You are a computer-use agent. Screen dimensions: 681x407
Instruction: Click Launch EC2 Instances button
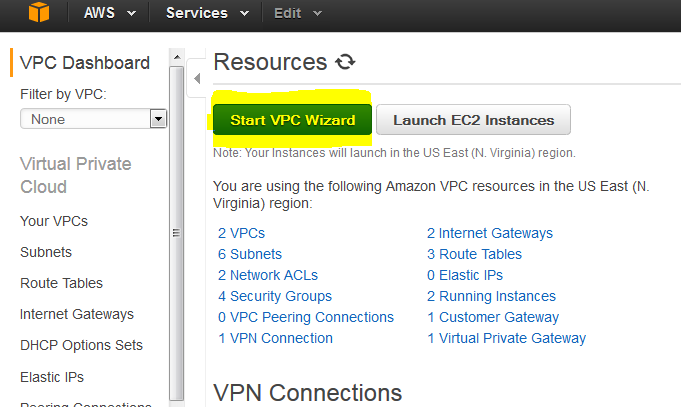tap(473, 119)
